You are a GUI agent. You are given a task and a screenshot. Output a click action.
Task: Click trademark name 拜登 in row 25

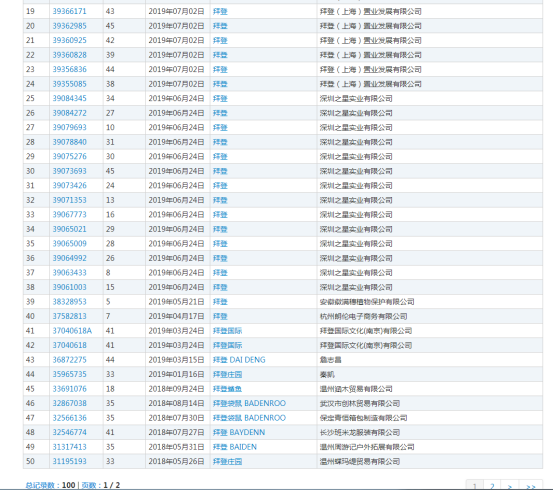point(220,98)
